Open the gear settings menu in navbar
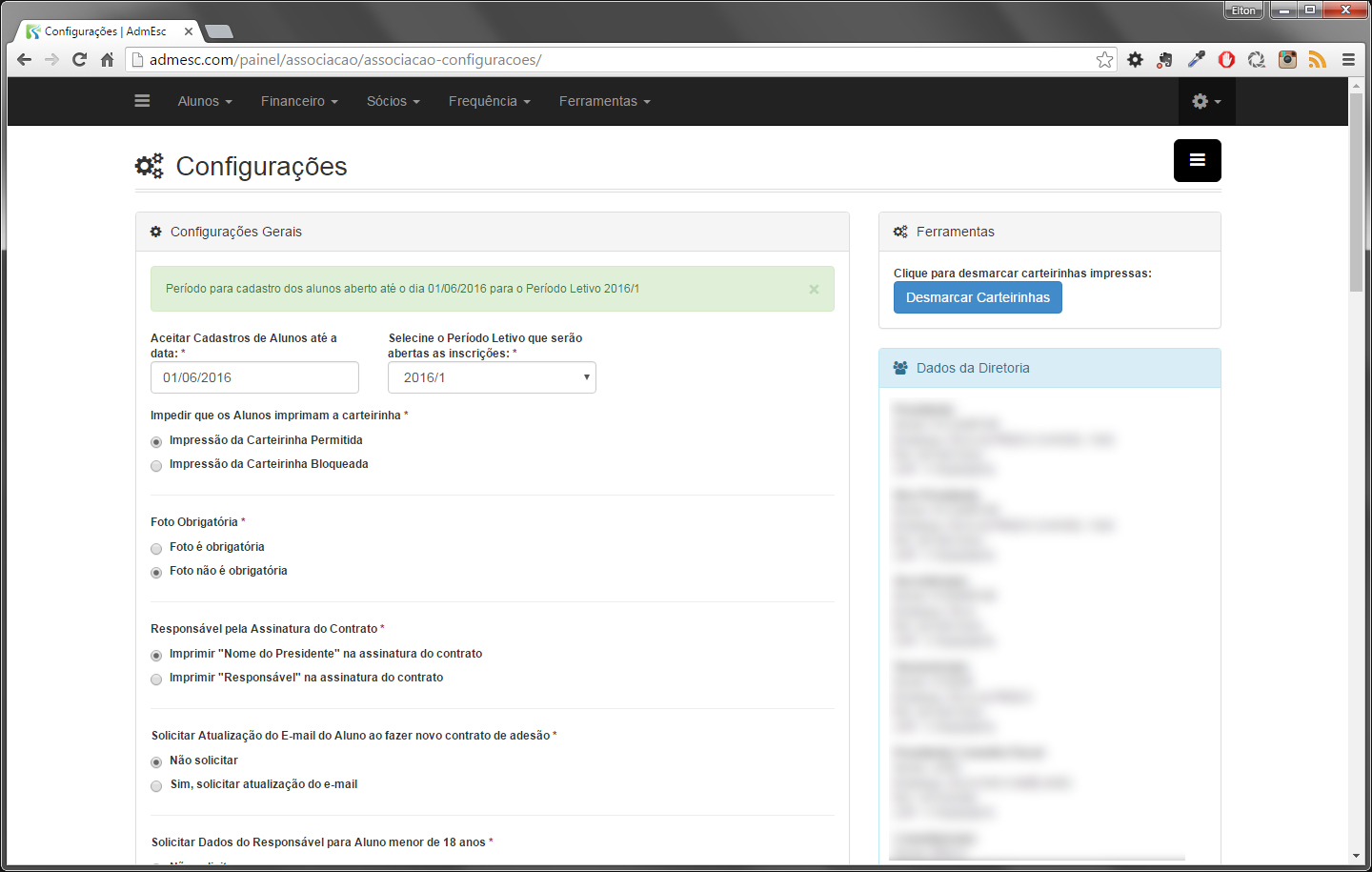 point(1205,101)
